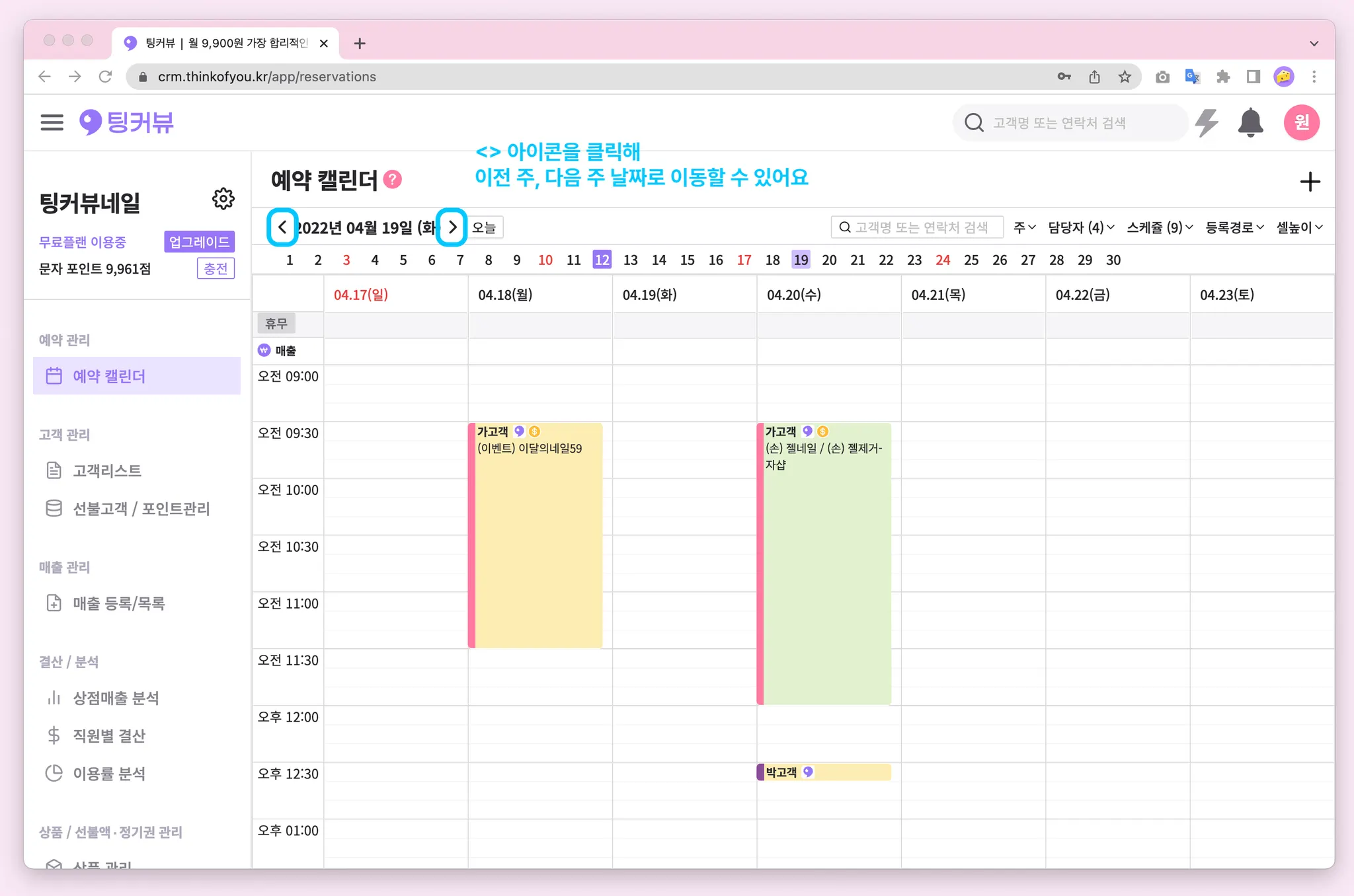
Task: Open 고객리스트 in the sidebar
Action: pyautogui.click(x=106, y=470)
